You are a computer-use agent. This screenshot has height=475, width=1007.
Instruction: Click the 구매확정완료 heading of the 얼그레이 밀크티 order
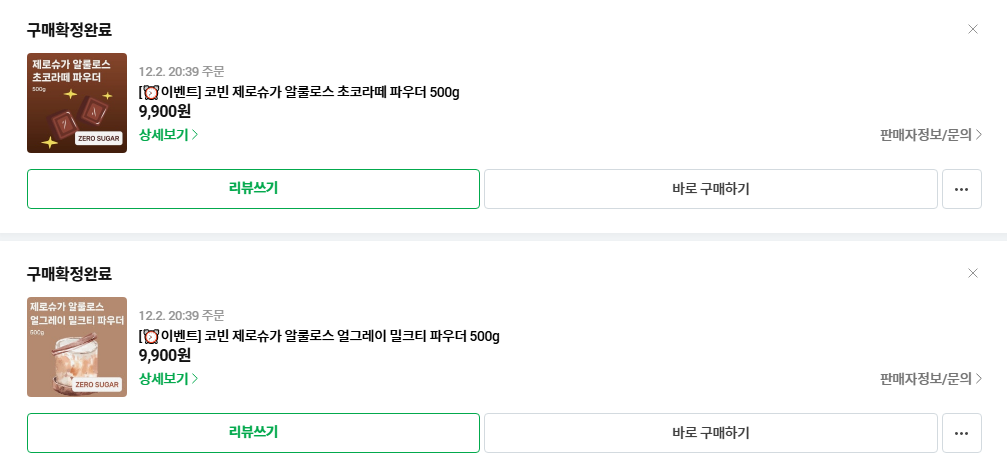click(x=69, y=273)
